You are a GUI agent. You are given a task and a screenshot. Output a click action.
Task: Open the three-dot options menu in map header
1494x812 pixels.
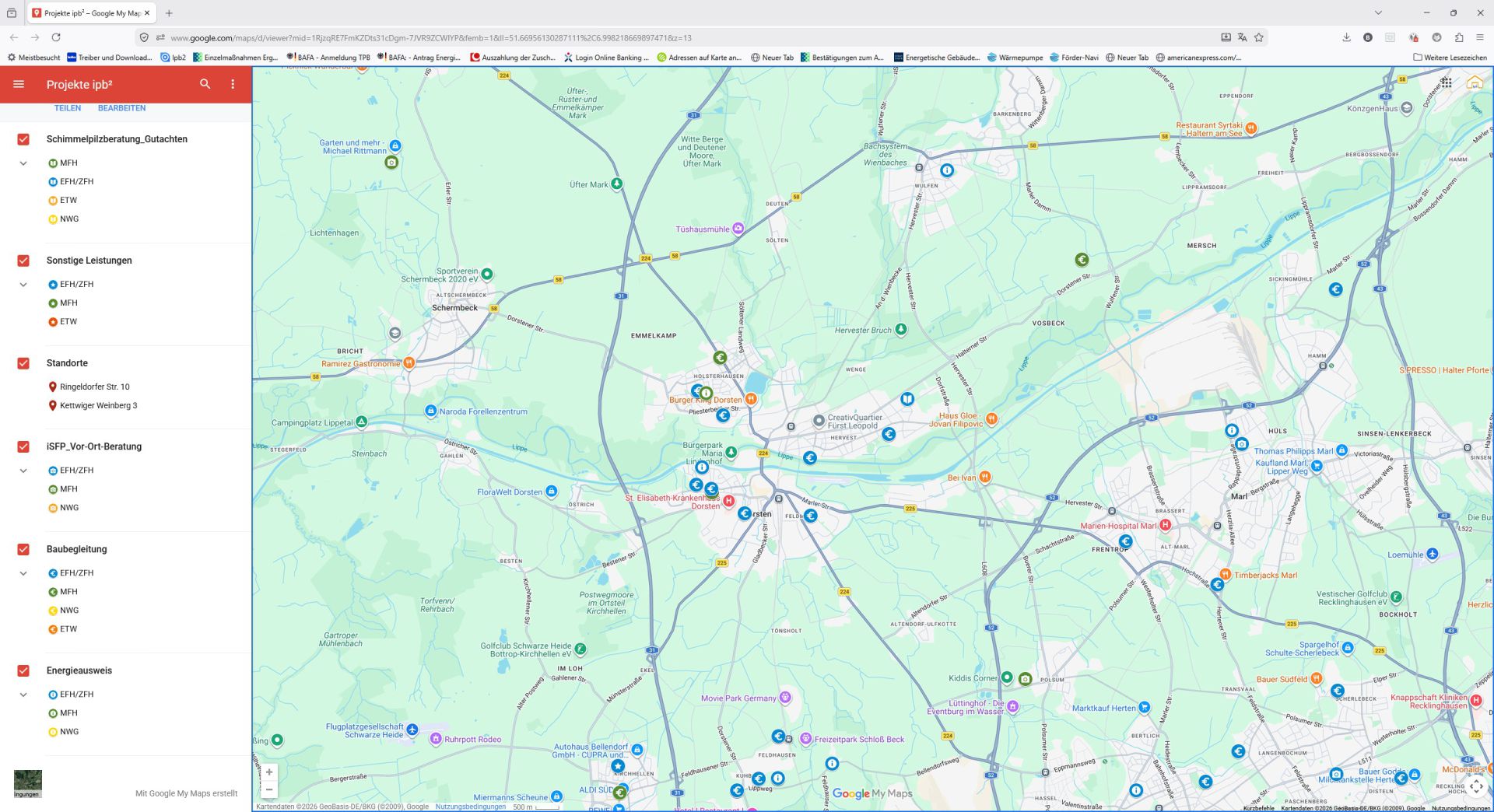point(233,84)
